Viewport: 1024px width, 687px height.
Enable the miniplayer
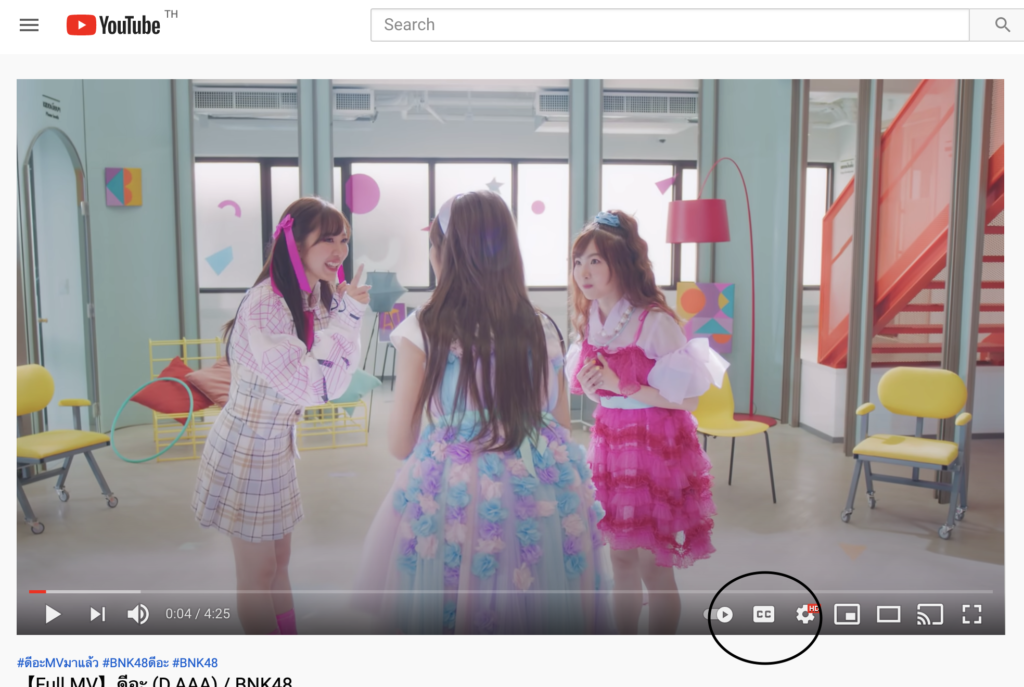(847, 614)
